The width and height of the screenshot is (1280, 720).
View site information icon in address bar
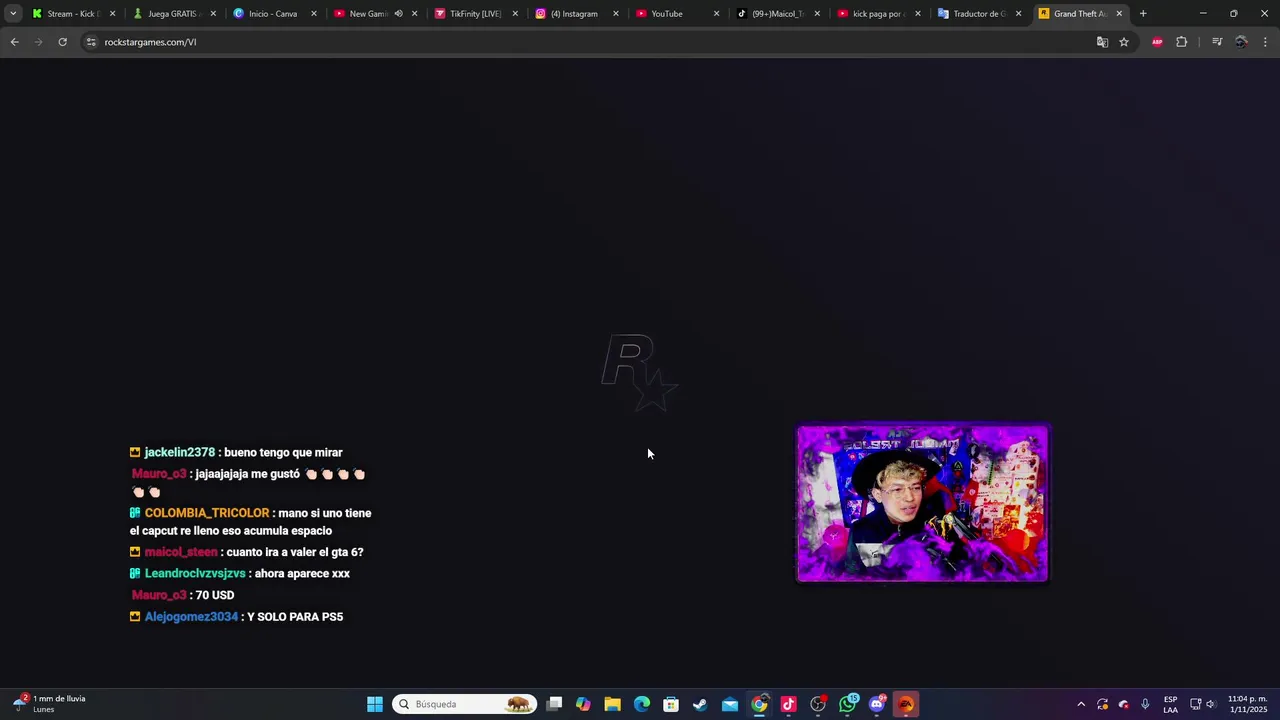click(x=91, y=42)
